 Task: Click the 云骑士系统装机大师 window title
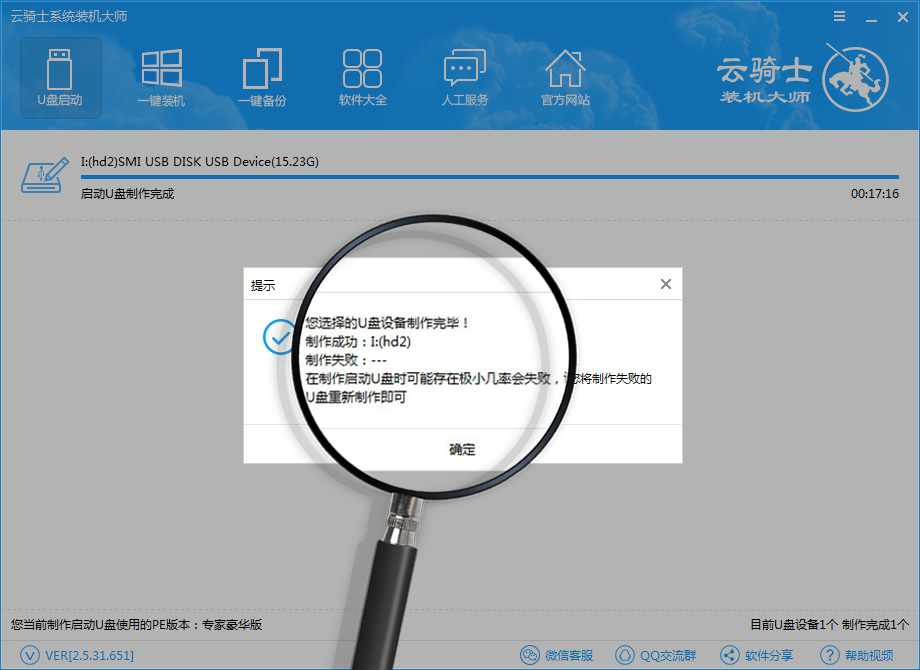(69, 16)
